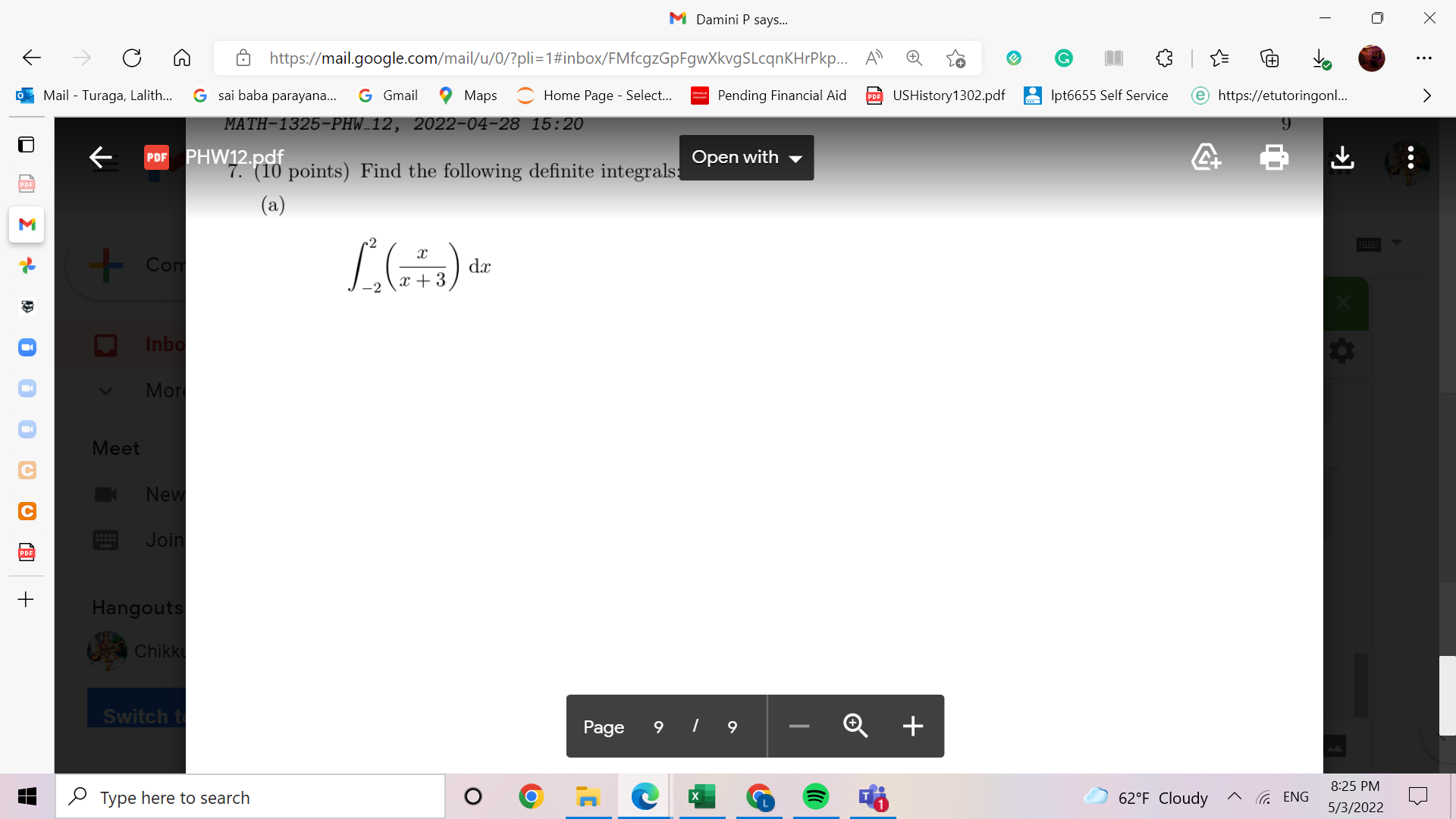The image size is (1456, 819).
Task: Open the USHistory1302.pdf bookmark
Action: point(935,95)
